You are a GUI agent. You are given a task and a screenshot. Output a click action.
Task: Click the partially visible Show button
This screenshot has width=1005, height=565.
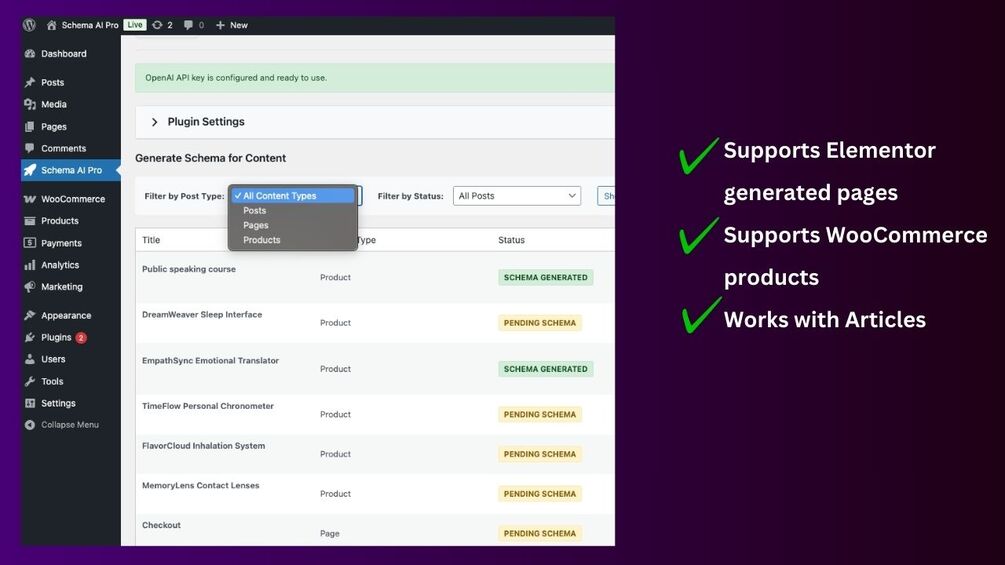click(606, 196)
